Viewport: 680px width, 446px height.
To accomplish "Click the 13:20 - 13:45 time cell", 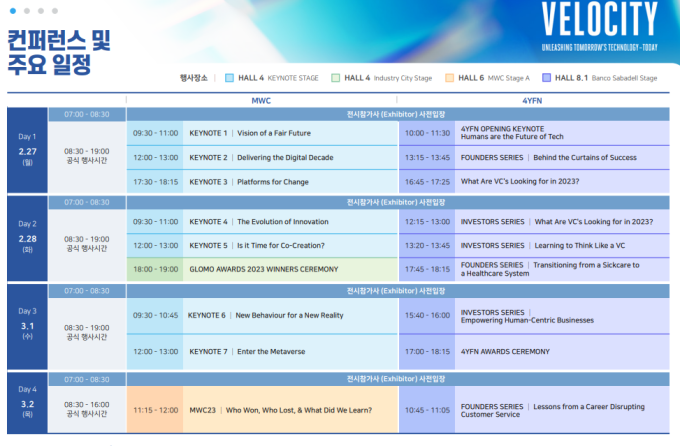I will (x=427, y=246).
